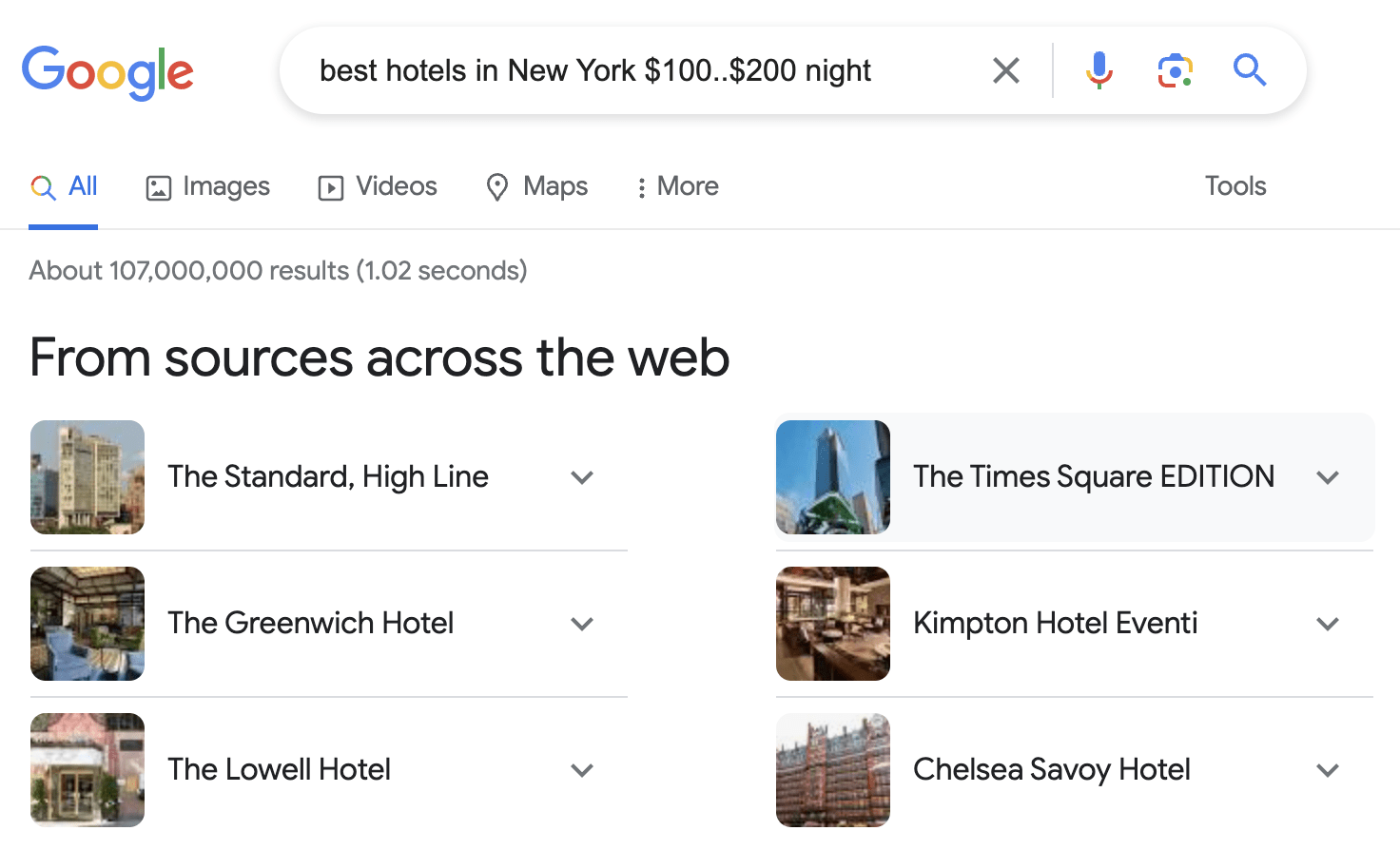
Task: Click the Chelsea Savoy Hotel thumbnail
Action: click(833, 770)
